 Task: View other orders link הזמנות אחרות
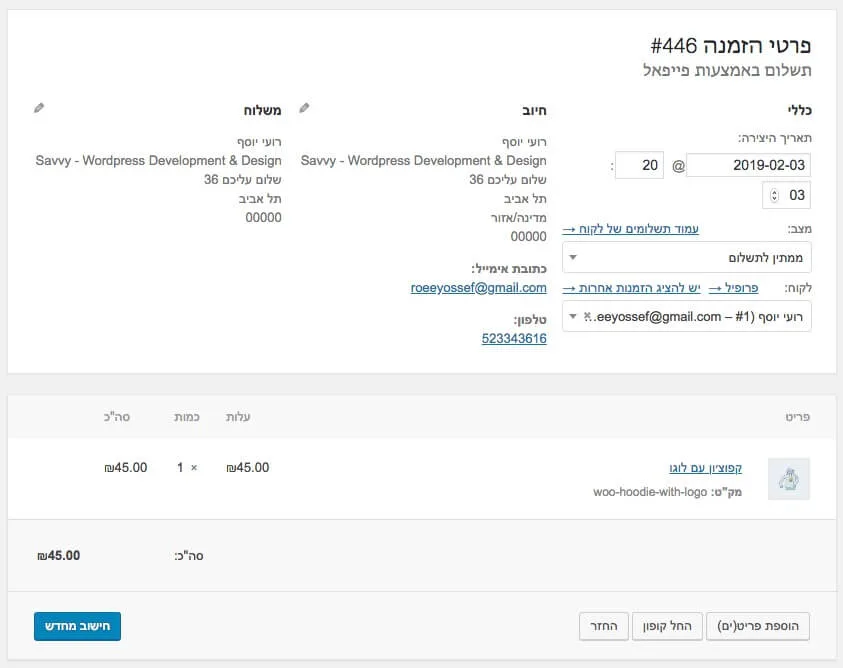coord(632,288)
